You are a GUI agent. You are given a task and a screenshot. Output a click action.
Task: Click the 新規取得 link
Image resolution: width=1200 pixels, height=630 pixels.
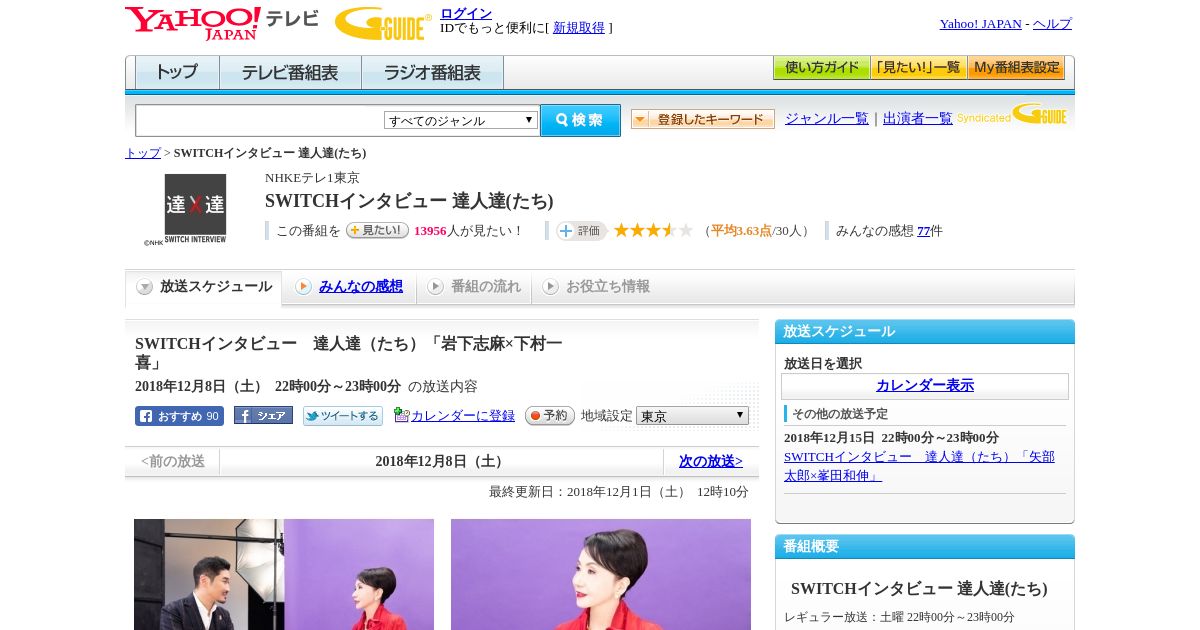point(579,28)
